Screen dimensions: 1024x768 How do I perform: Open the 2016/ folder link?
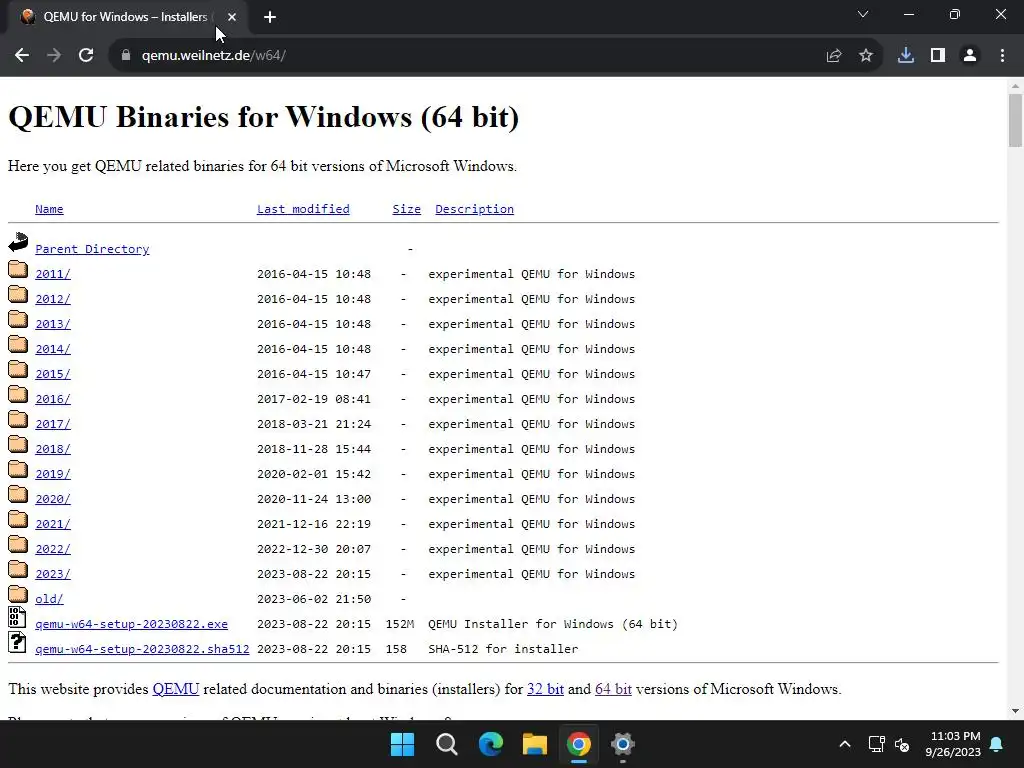53,399
